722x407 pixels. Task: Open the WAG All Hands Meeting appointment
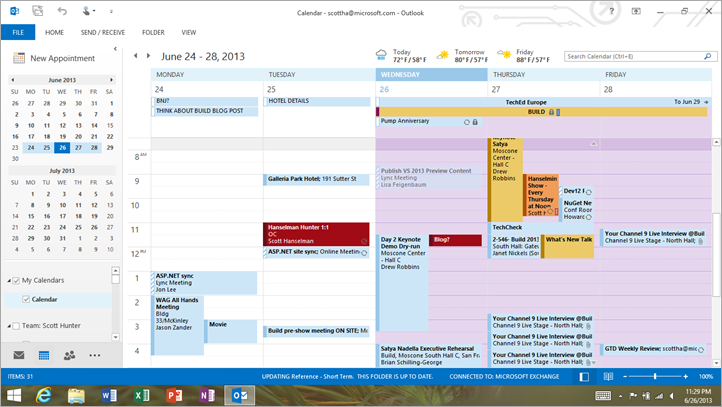[177, 325]
